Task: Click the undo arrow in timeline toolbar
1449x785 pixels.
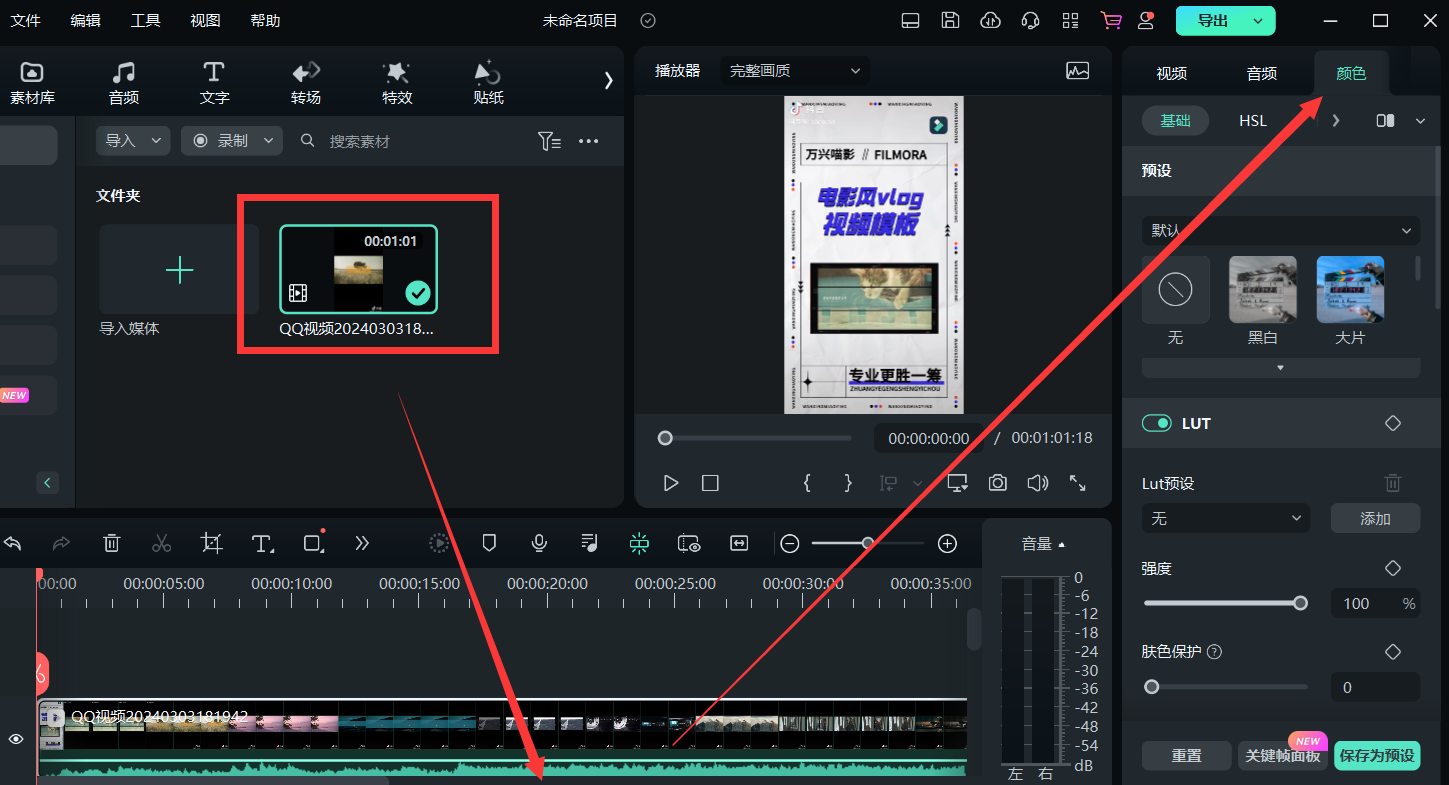Action: tap(13, 543)
